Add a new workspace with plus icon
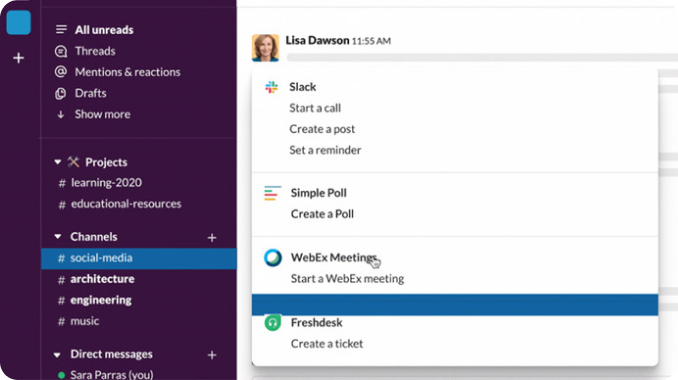Viewport: 678px width, 380px height. [x=19, y=58]
